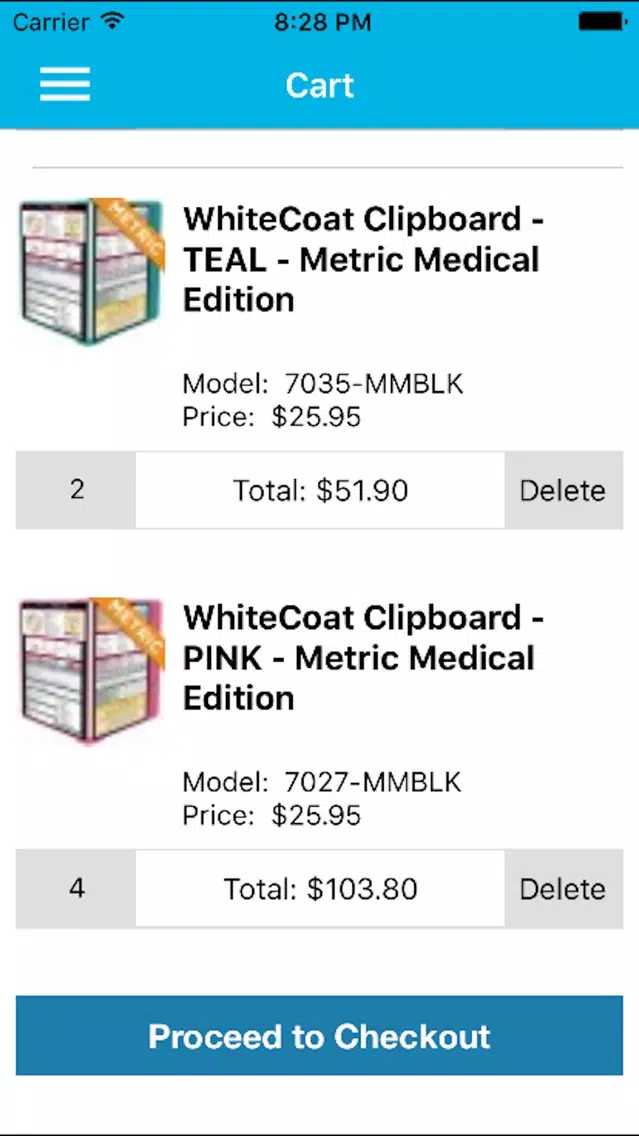Tap the Cart header title

click(x=319, y=85)
